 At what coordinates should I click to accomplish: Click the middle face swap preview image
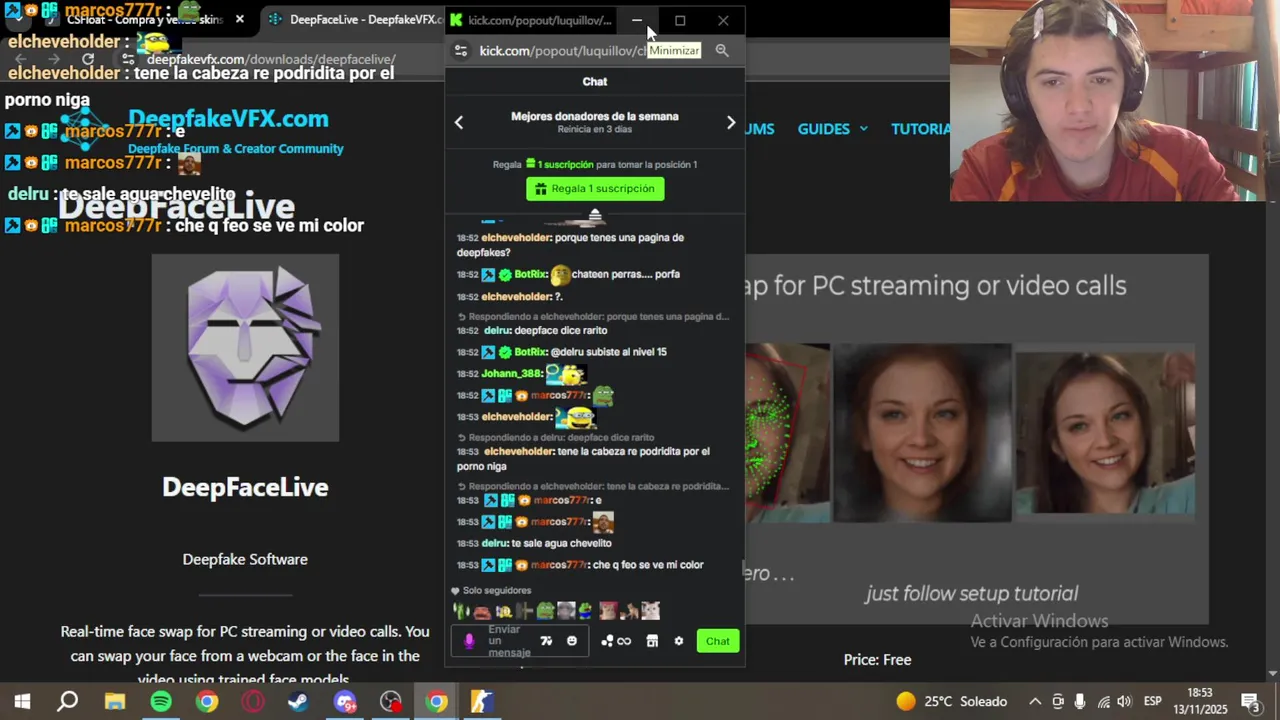click(923, 432)
